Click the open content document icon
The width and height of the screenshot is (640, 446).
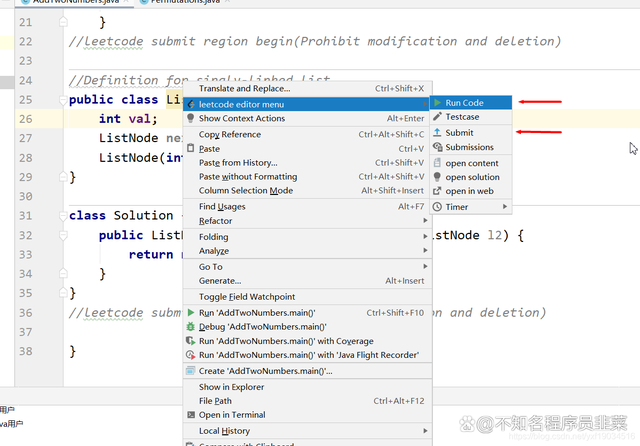(x=437, y=162)
